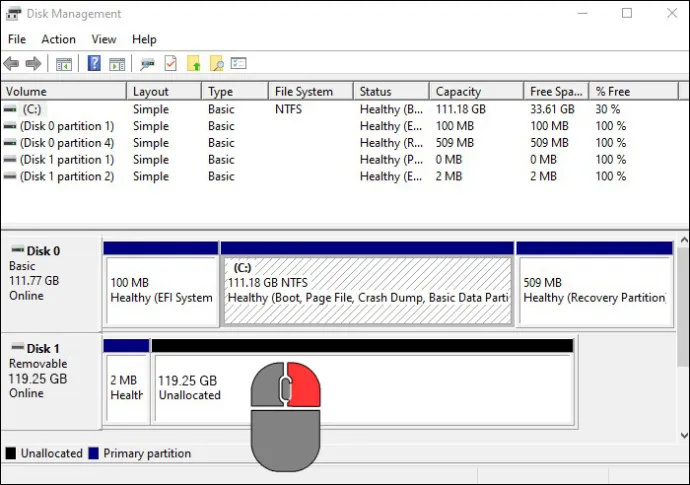Click the Forward arrow toolbar icon
Viewport: 690px width, 485px height.
tap(33, 64)
